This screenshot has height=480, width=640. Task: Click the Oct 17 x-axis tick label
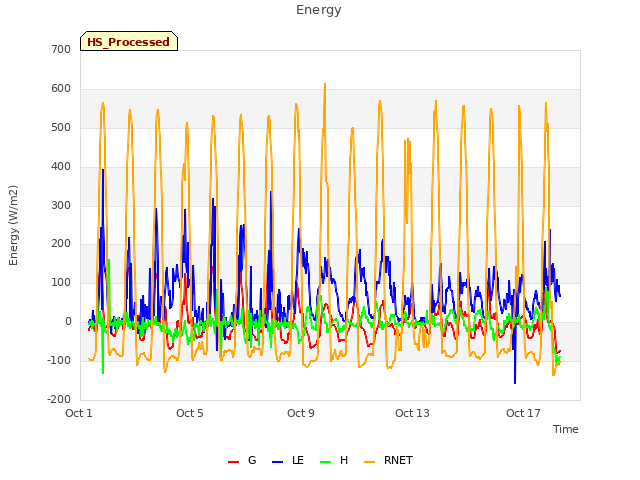523,413
